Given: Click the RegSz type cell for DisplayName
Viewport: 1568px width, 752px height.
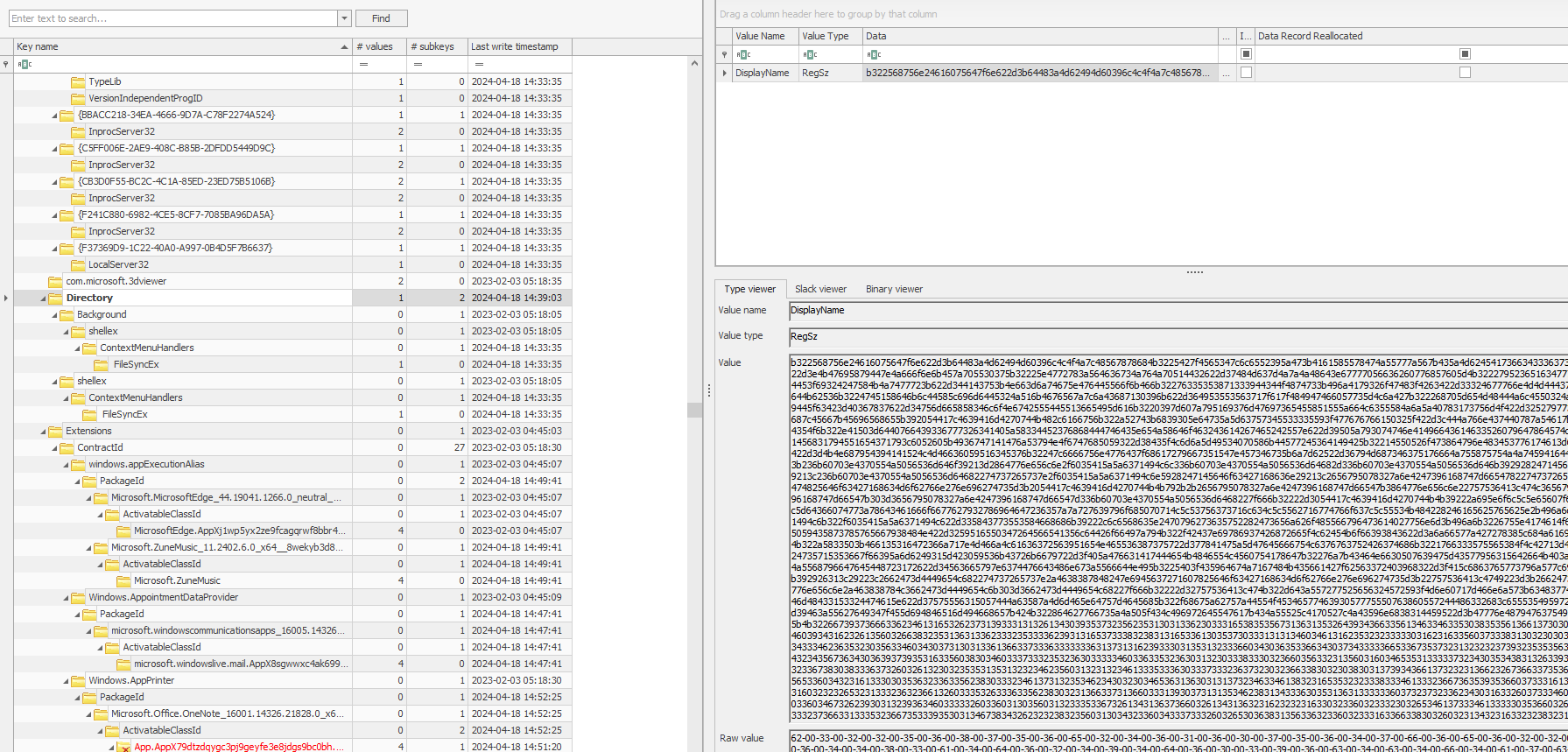Looking at the screenshot, I should pos(830,73).
